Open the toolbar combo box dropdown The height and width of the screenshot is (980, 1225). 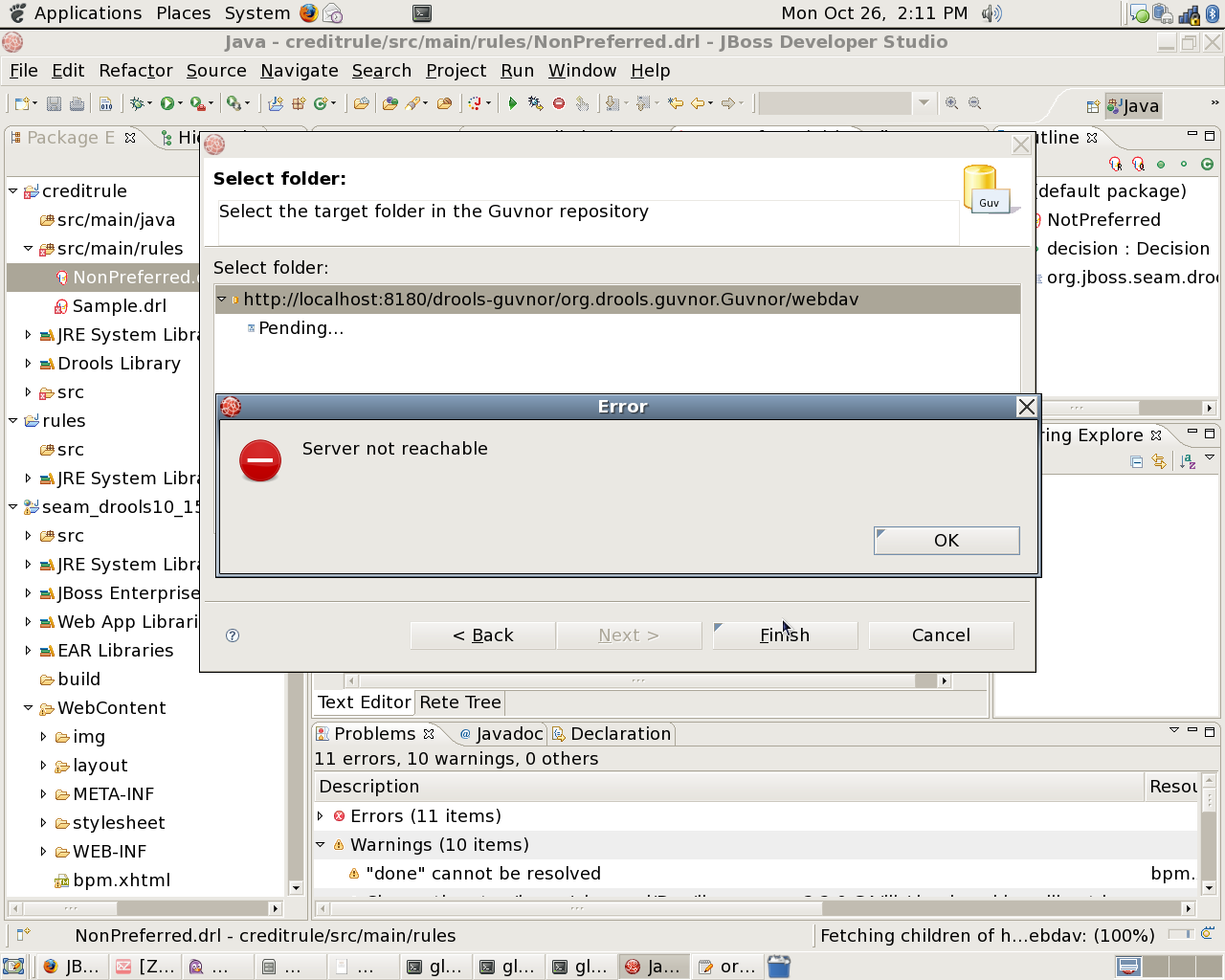[924, 103]
